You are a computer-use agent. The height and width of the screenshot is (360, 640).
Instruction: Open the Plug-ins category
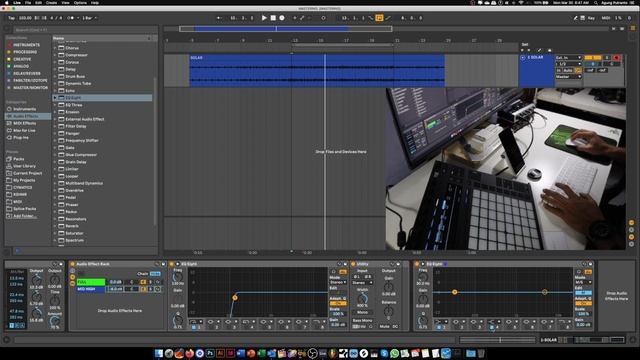click(21, 138)
